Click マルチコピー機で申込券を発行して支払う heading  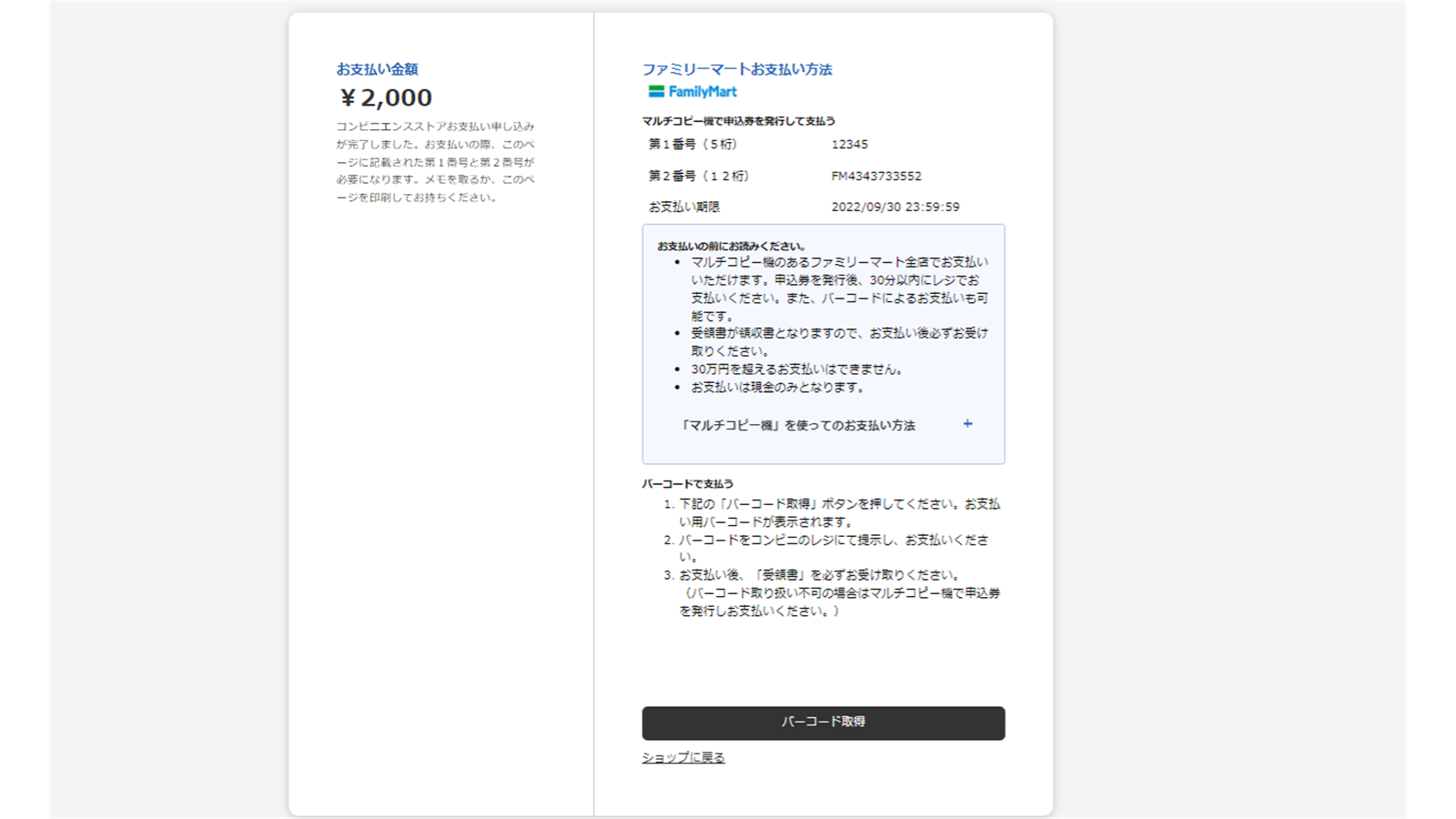[738, 121]
